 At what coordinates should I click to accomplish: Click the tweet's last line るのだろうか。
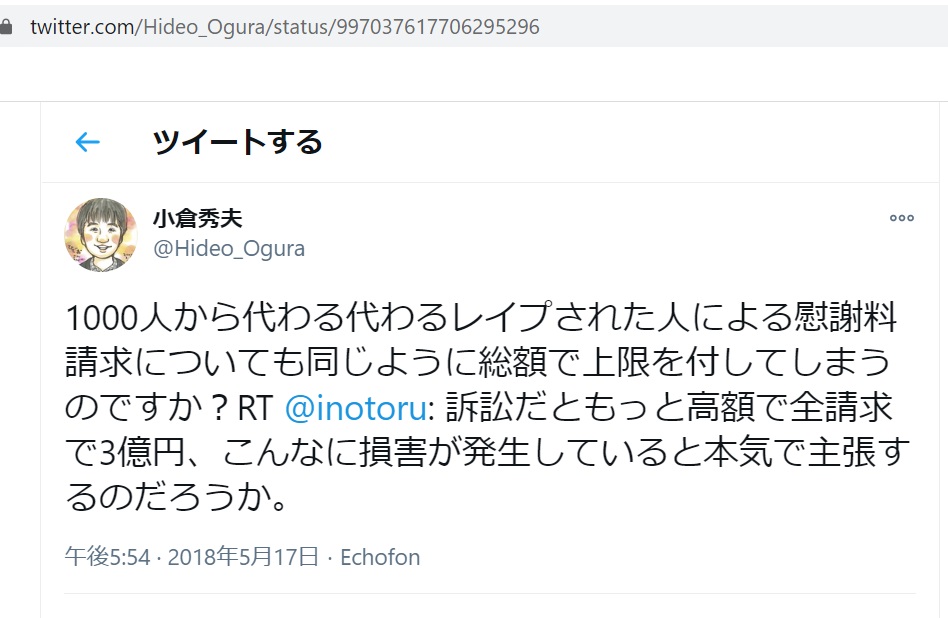pos(177,497)
